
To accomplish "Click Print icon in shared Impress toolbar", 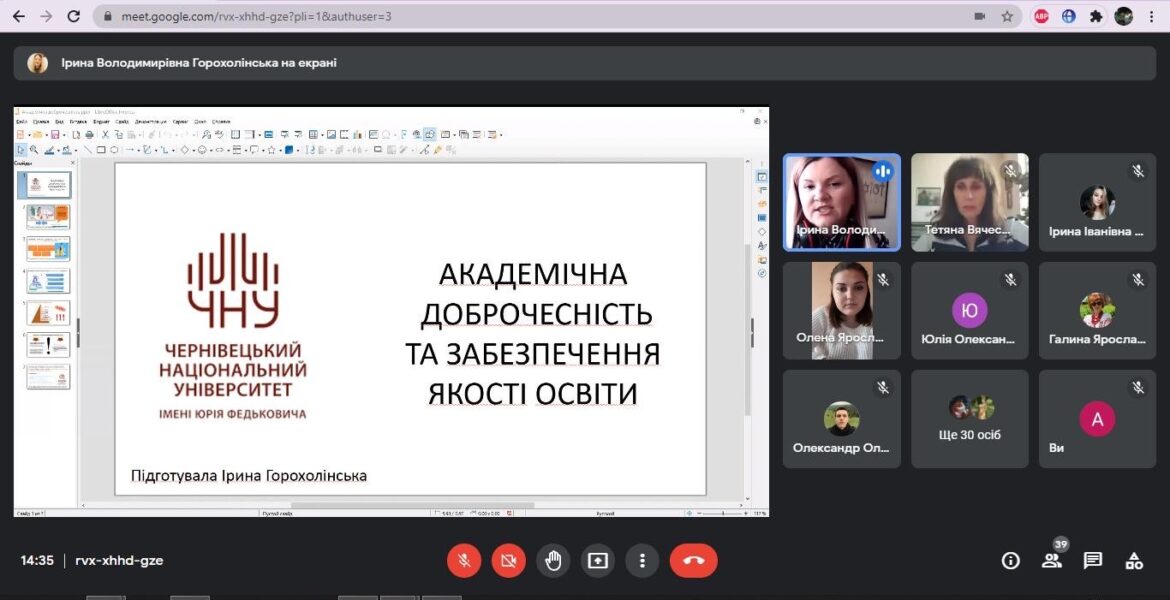I will tap(90, 135).
